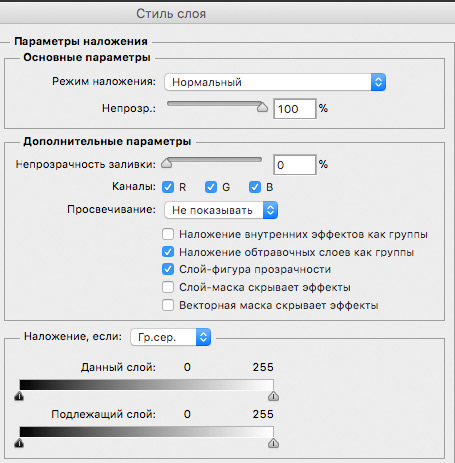Disable Наложение обтравочных слоев как группы
Viewport: 455px width, 463px height.
168,252
